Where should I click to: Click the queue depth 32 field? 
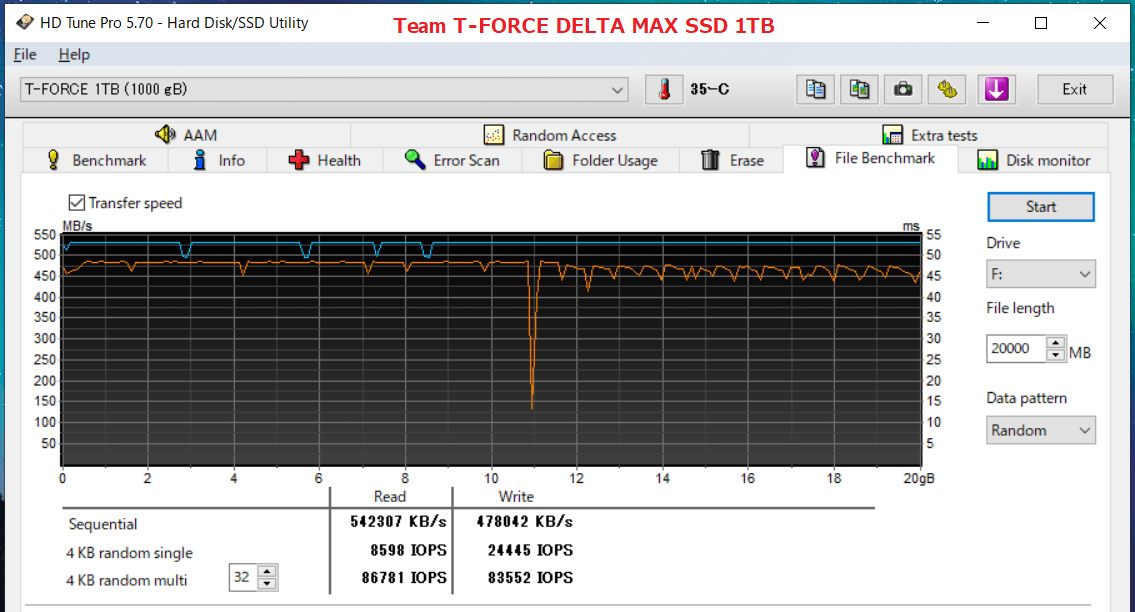tap(243, 577)
